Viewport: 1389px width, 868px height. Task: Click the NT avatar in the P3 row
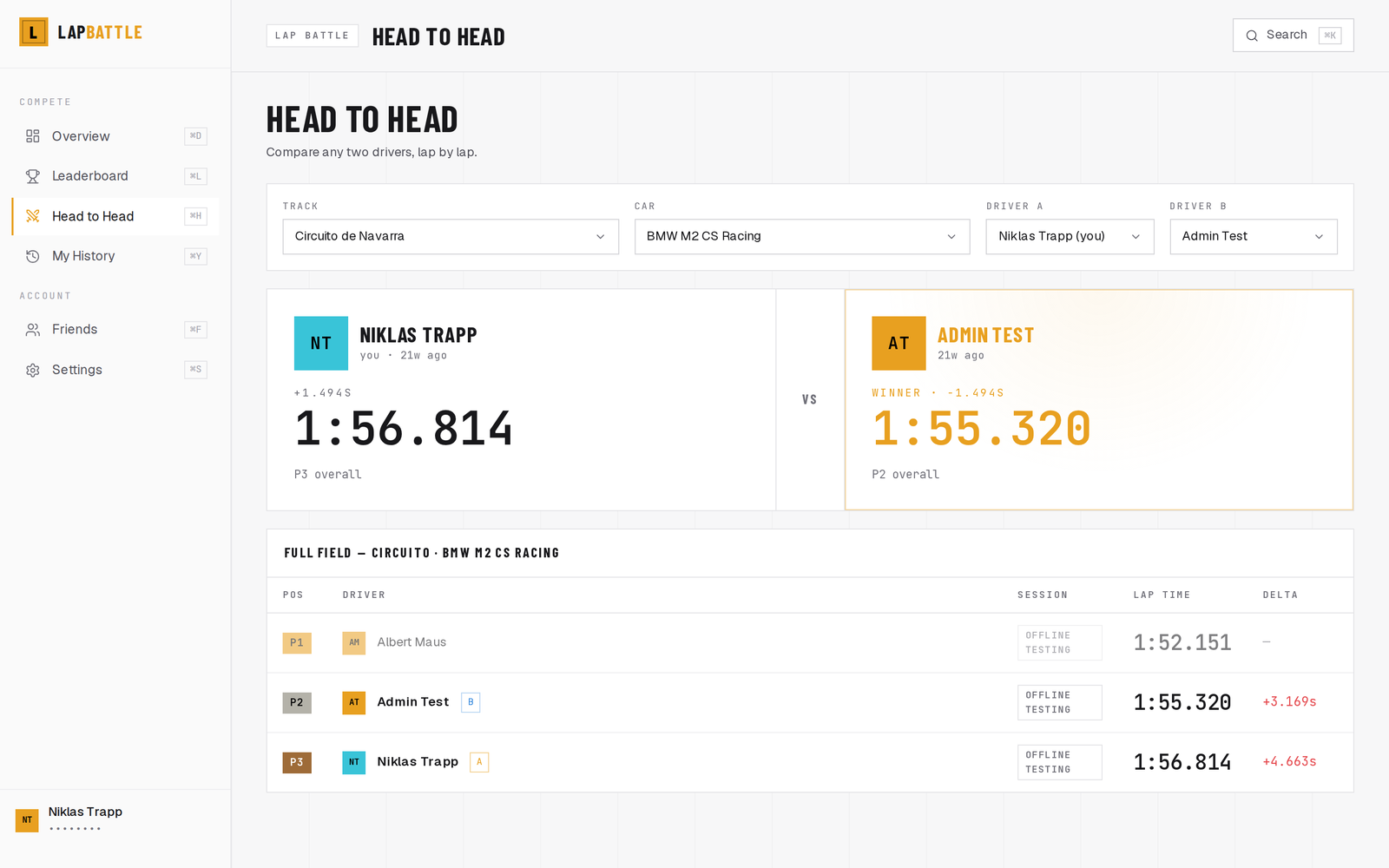354,762
